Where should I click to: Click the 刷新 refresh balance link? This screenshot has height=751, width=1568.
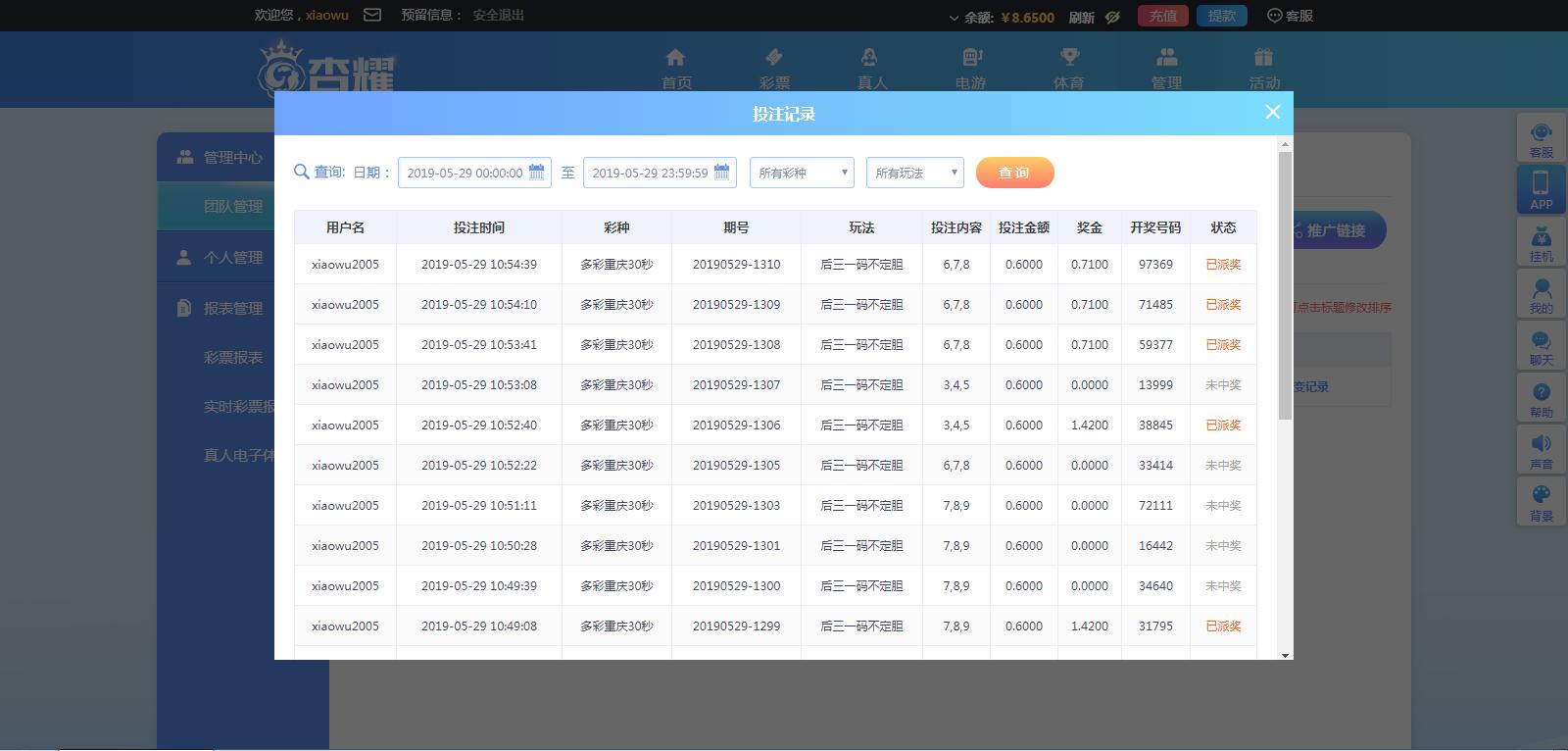(1082, 17)
